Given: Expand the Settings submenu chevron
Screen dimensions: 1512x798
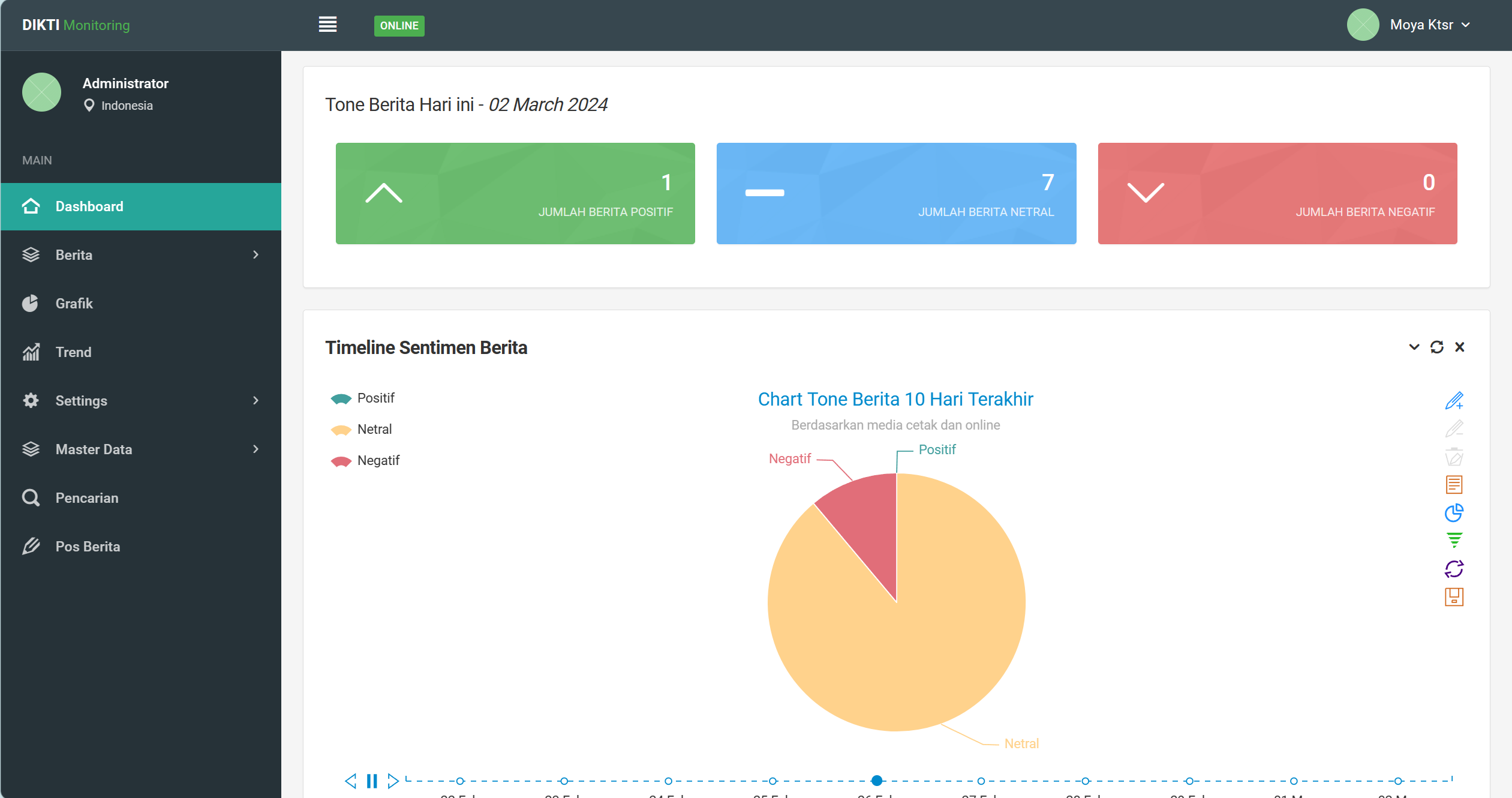Looking at the screenshot, I should [256, 401].
